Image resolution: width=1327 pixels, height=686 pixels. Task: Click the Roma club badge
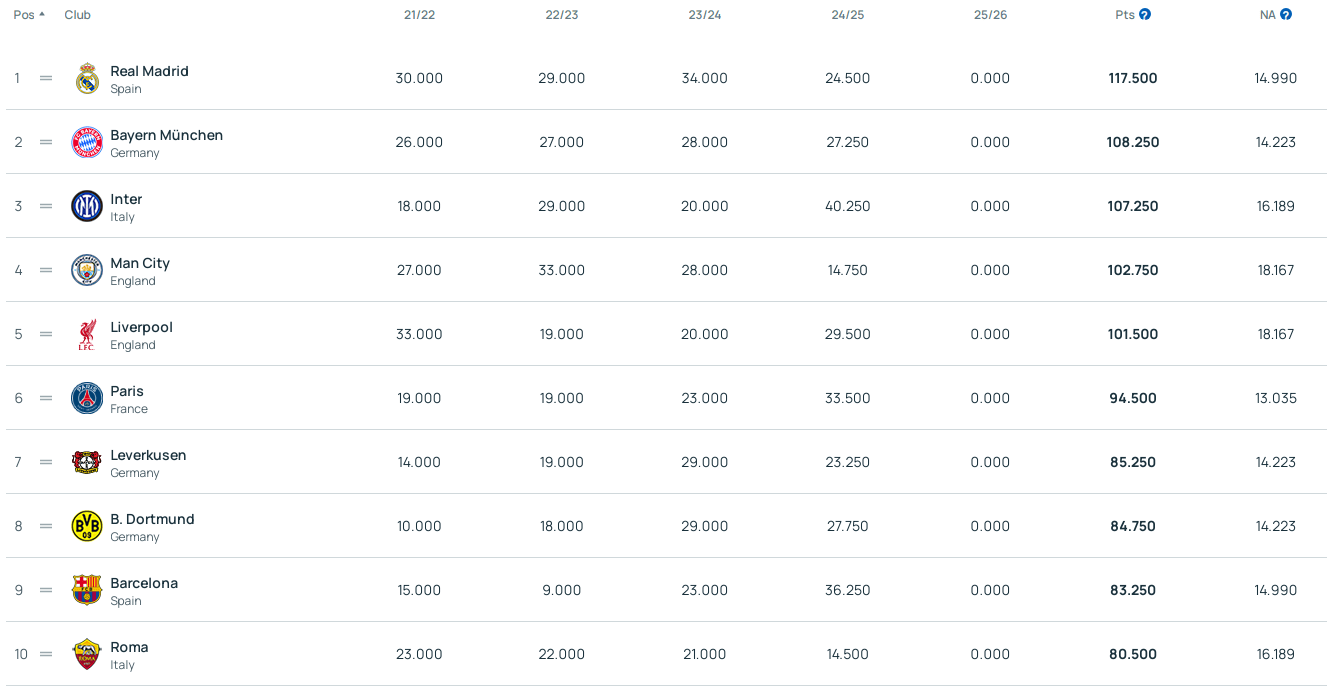point(87,654)
